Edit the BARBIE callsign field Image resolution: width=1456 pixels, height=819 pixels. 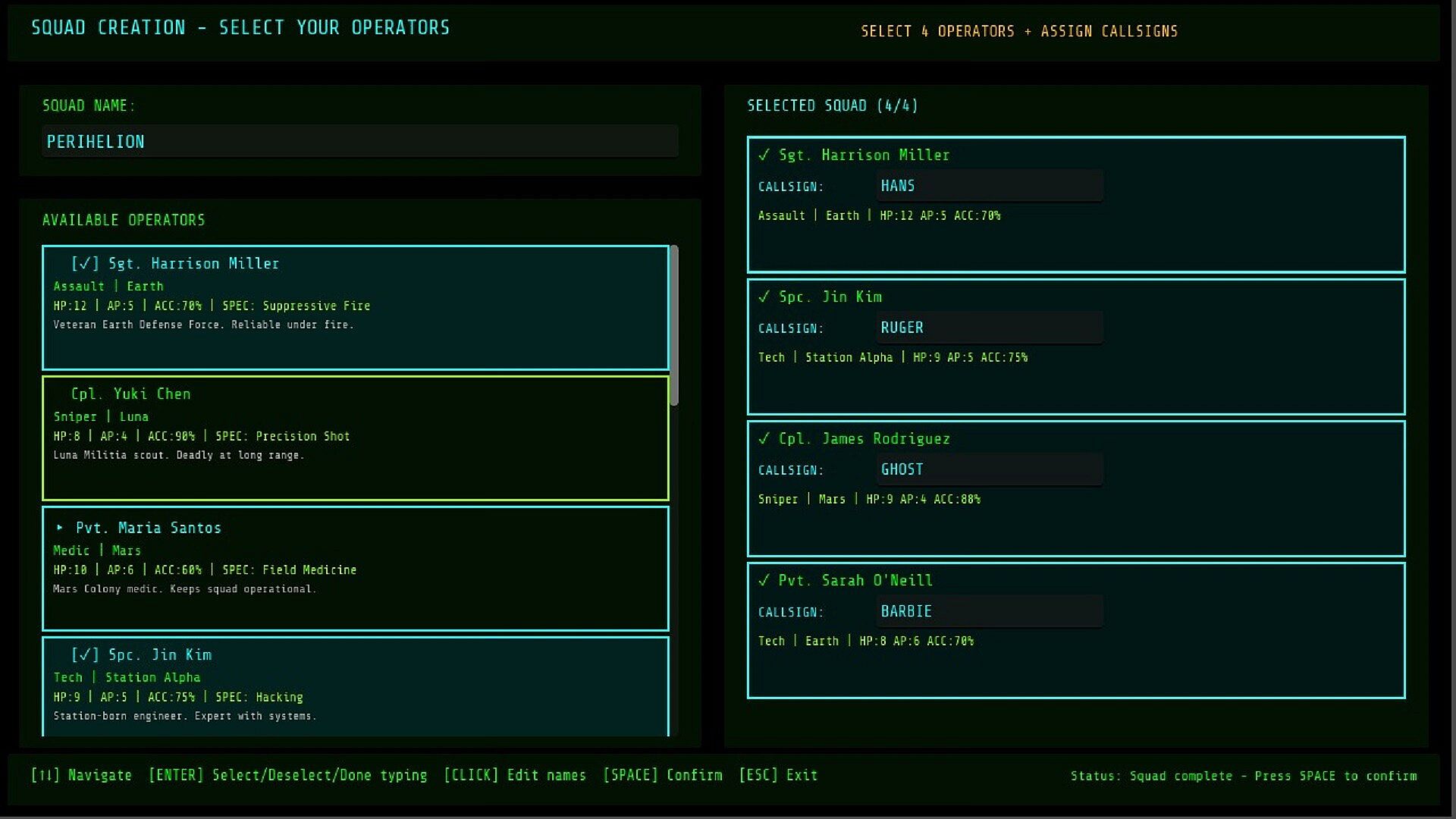989,611
